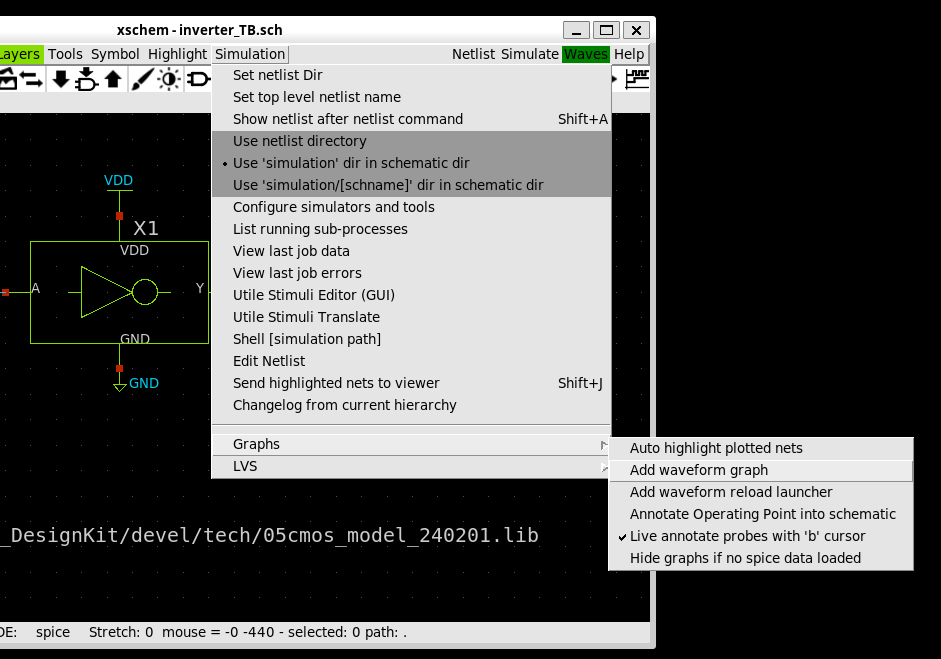Choose 'Utile Stimuli Editor (GUI)'
This screenshot has height=659, width=941.
412,295
